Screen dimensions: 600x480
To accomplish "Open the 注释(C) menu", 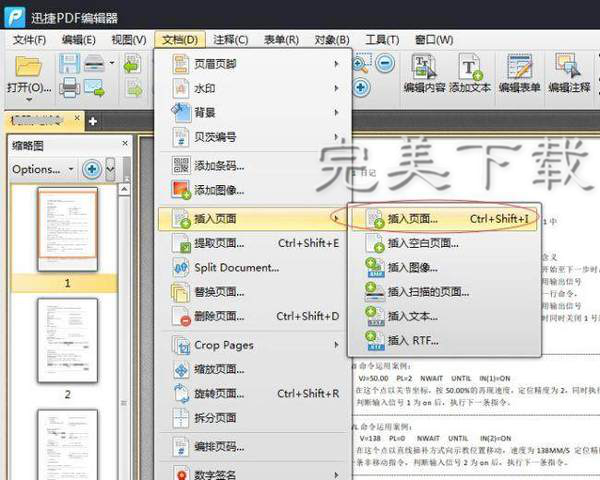I will [229, 39].
